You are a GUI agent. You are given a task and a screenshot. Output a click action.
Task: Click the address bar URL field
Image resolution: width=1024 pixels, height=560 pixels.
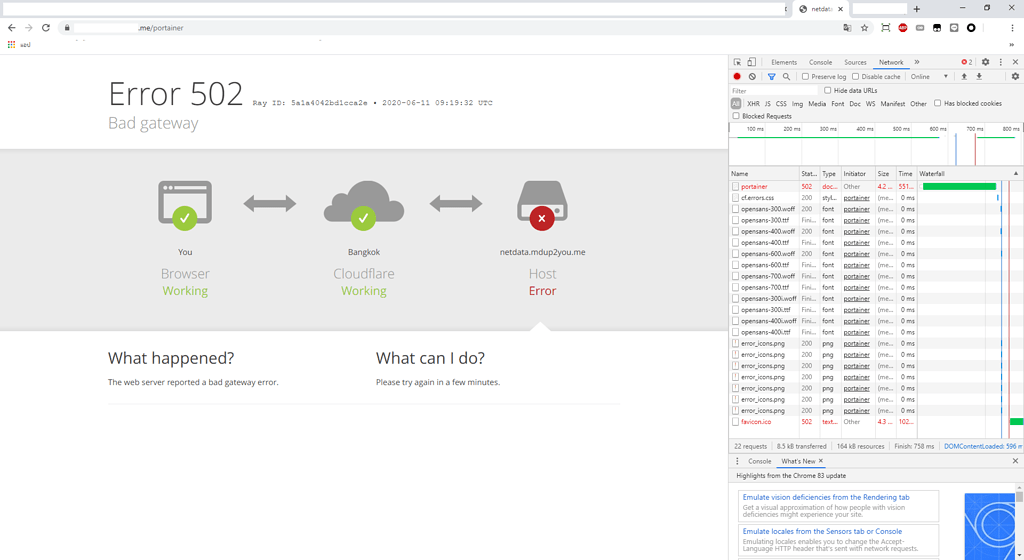451,27
